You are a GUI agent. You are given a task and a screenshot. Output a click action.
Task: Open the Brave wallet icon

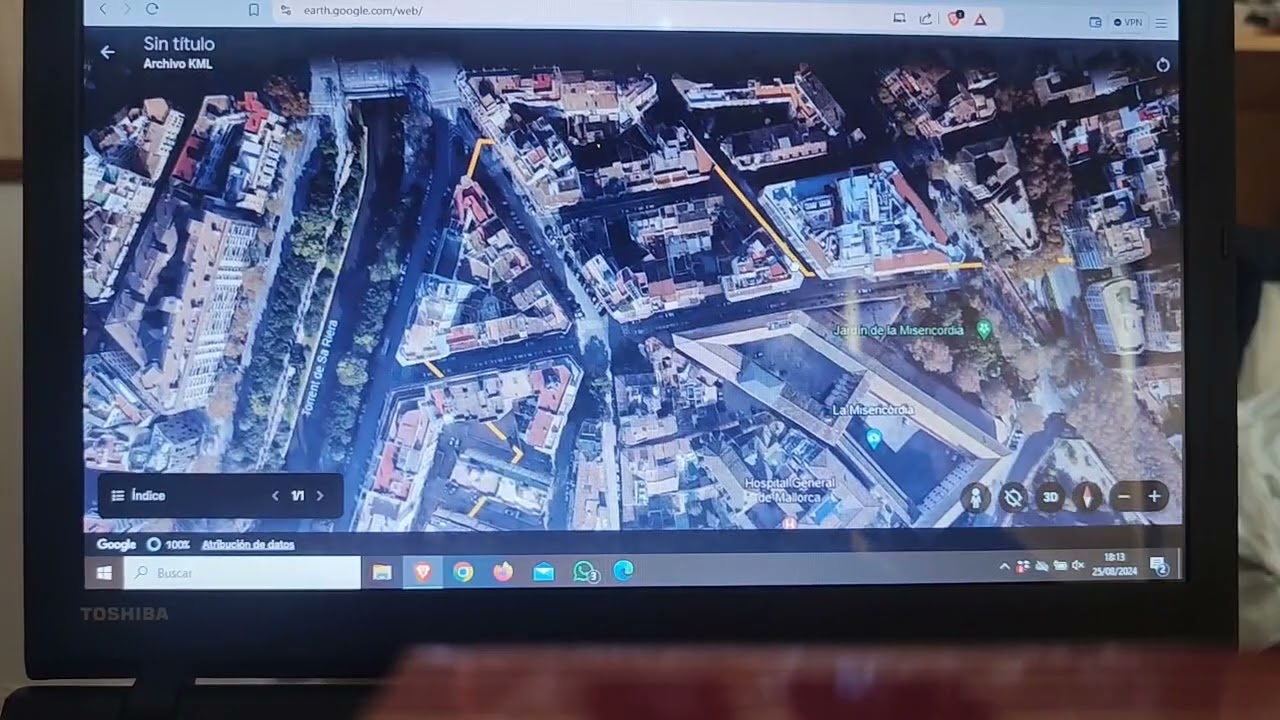1094,22
